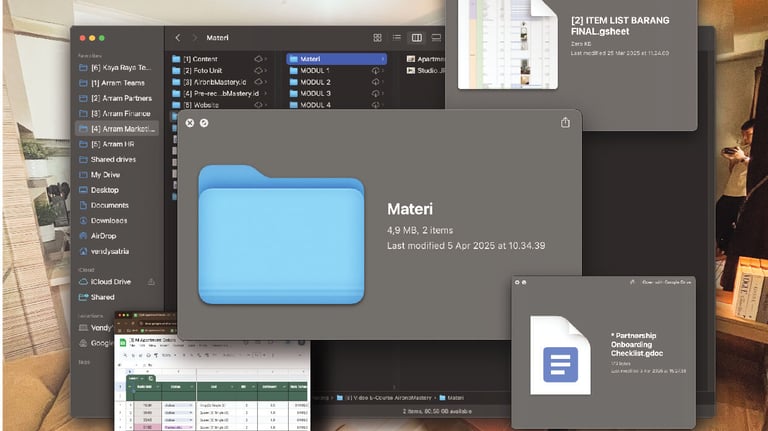Select Vendy's computer under Locations

(98, 328)
